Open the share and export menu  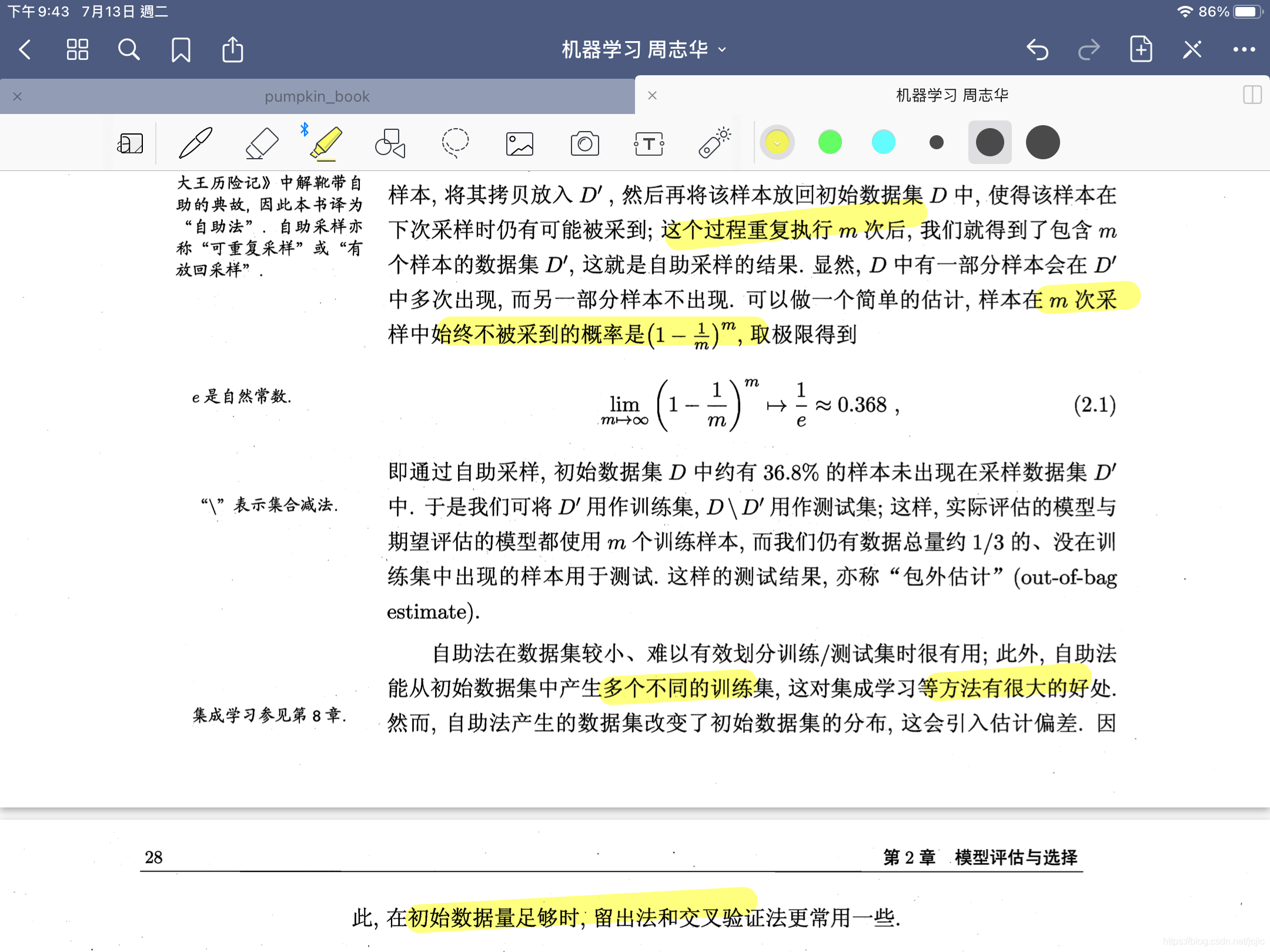point(232,49)
